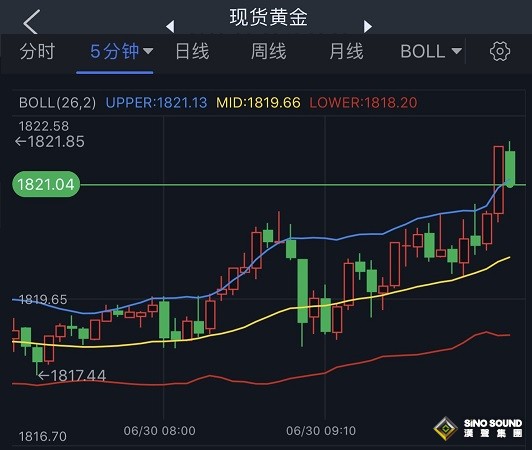This screenshot has width=532, height=450.
Task: Open the 5分钟 interval dropdown
Action: (x=121, y=52)
